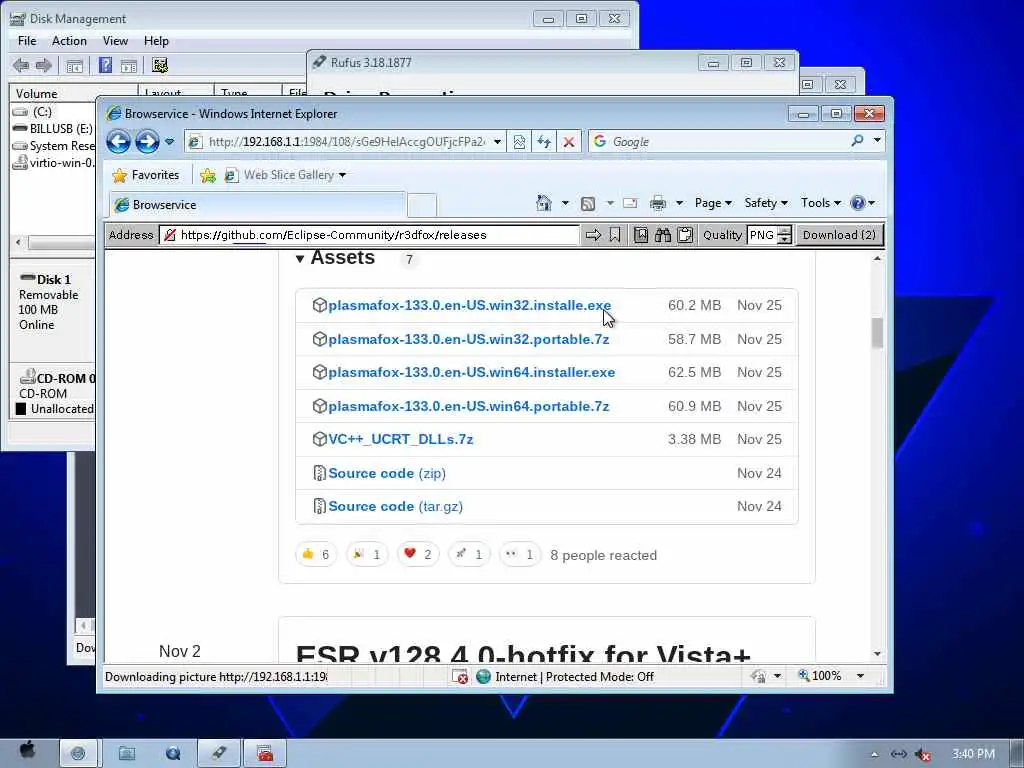
Task: Click the rocket reaction
Action: [469, 554]
